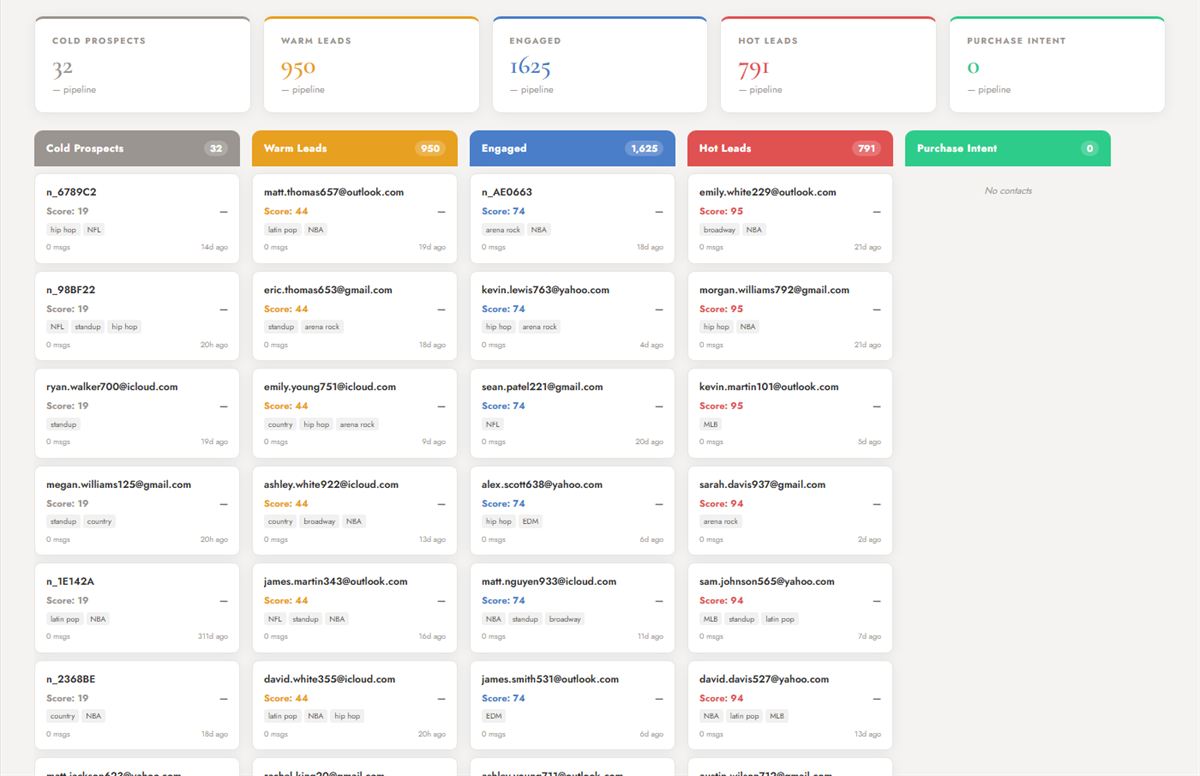Click the dash indicator on james.smith531 card
Viewport: 1200px width, 776px height.
(x=659, y=699)
